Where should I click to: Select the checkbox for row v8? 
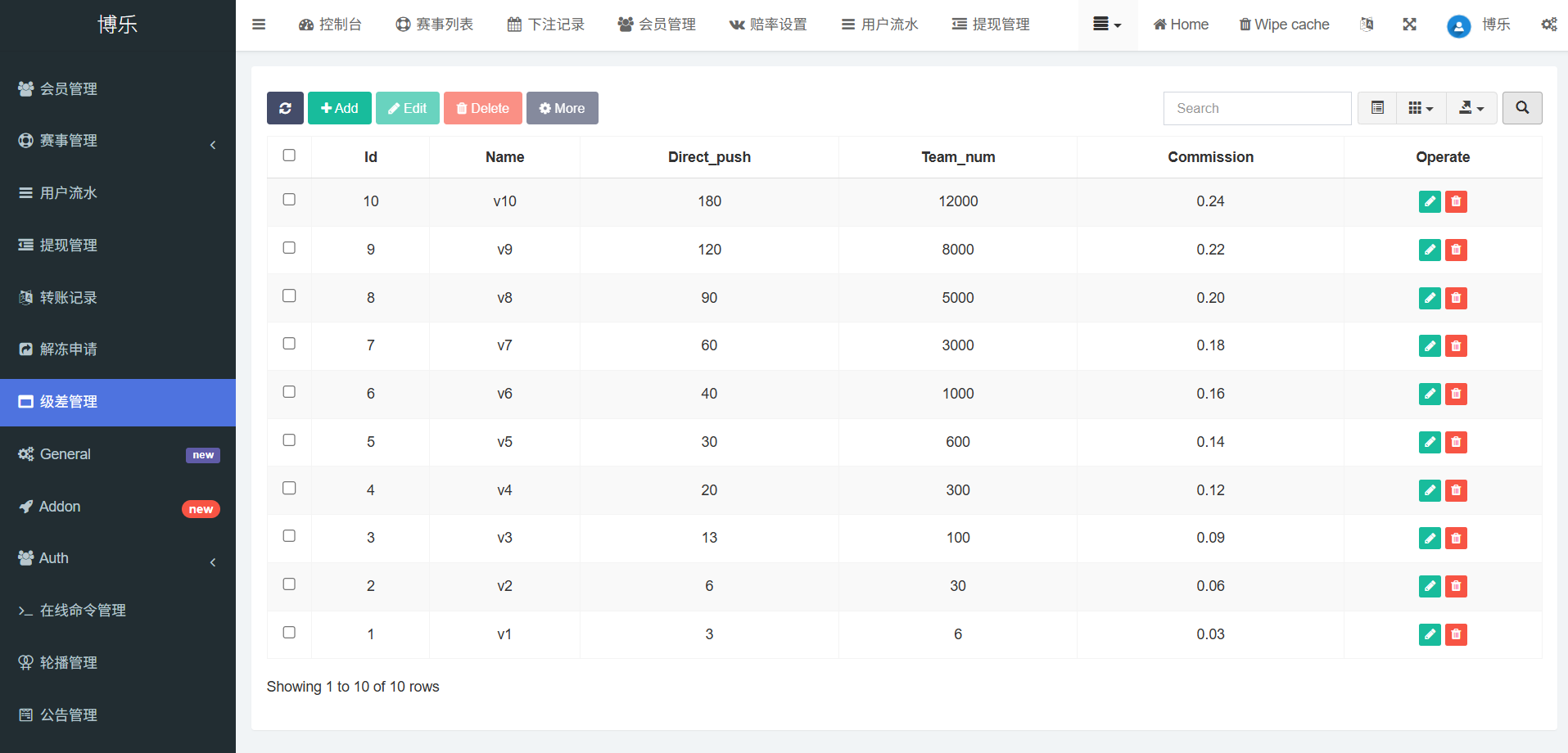tap(289, 296)
